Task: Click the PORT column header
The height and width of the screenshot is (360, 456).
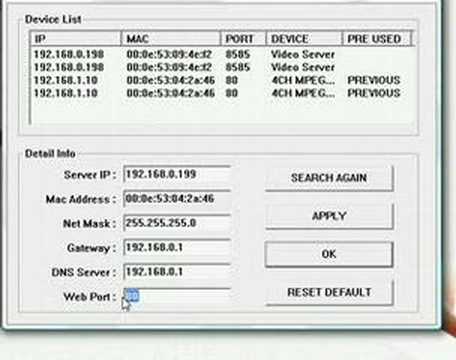Action: 243,39
